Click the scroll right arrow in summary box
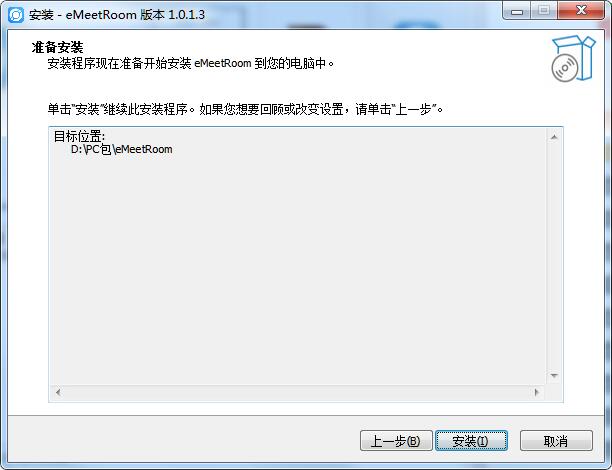Viewport: 612px width, 470px height. pyautogui.click(x=536, y=392)
